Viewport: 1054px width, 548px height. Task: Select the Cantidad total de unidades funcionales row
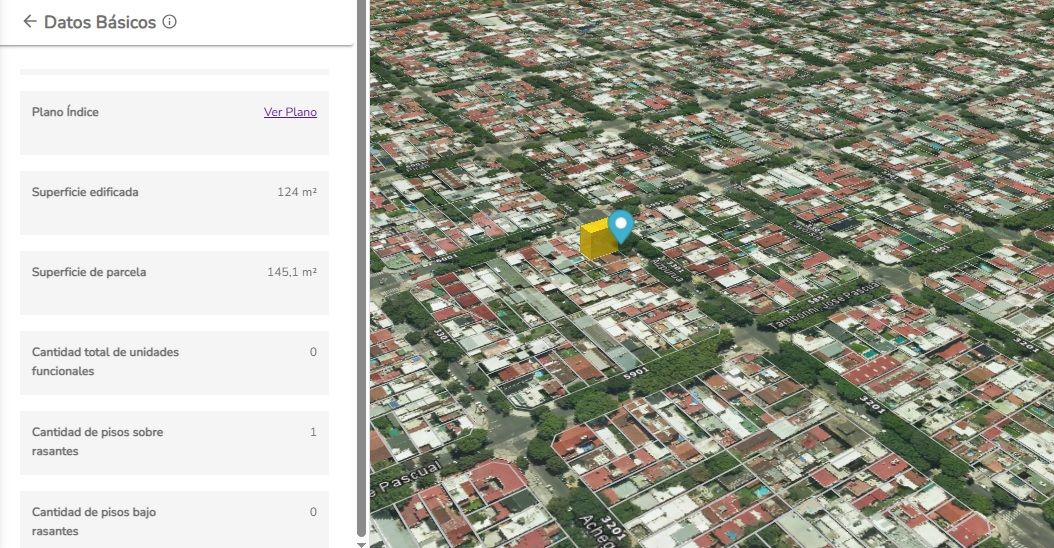[x=174, y=362]
